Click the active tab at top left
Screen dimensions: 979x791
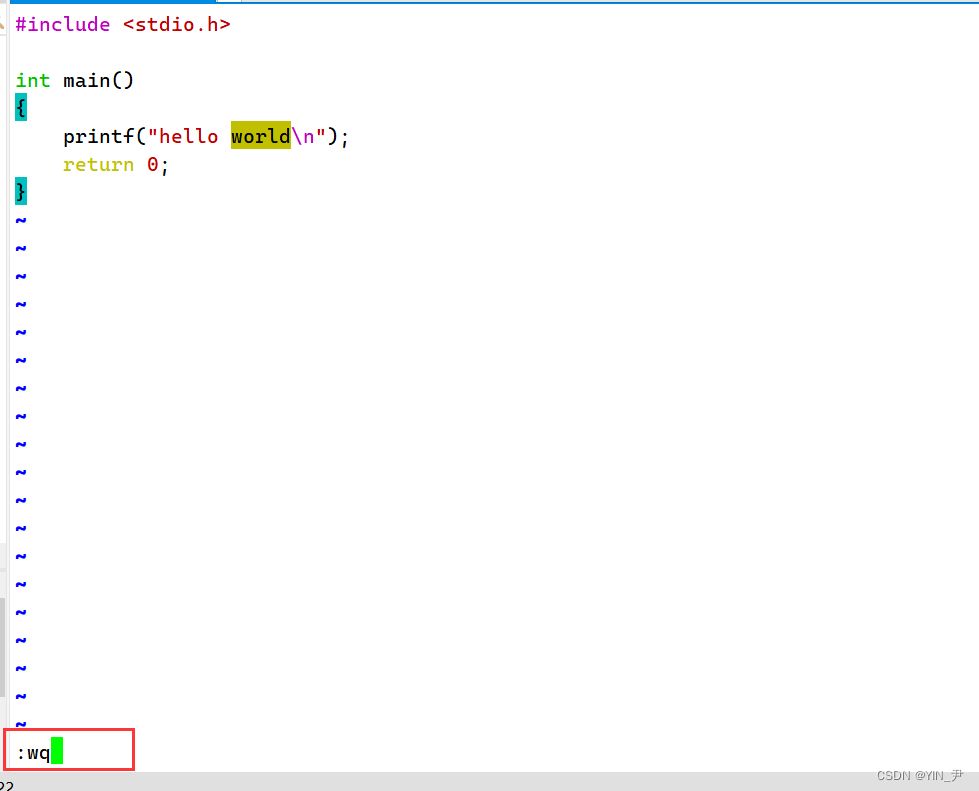(x=110, y=2)
